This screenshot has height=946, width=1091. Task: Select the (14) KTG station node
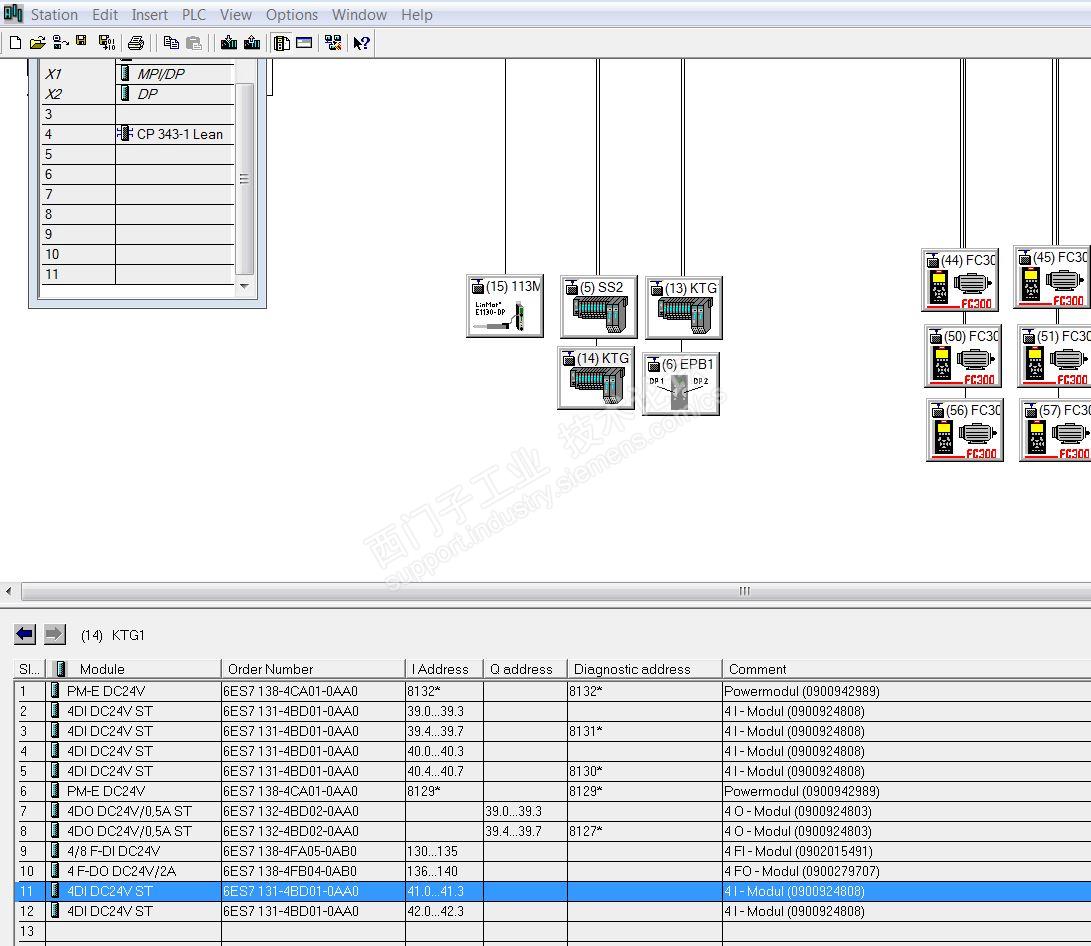click(596, 378)
